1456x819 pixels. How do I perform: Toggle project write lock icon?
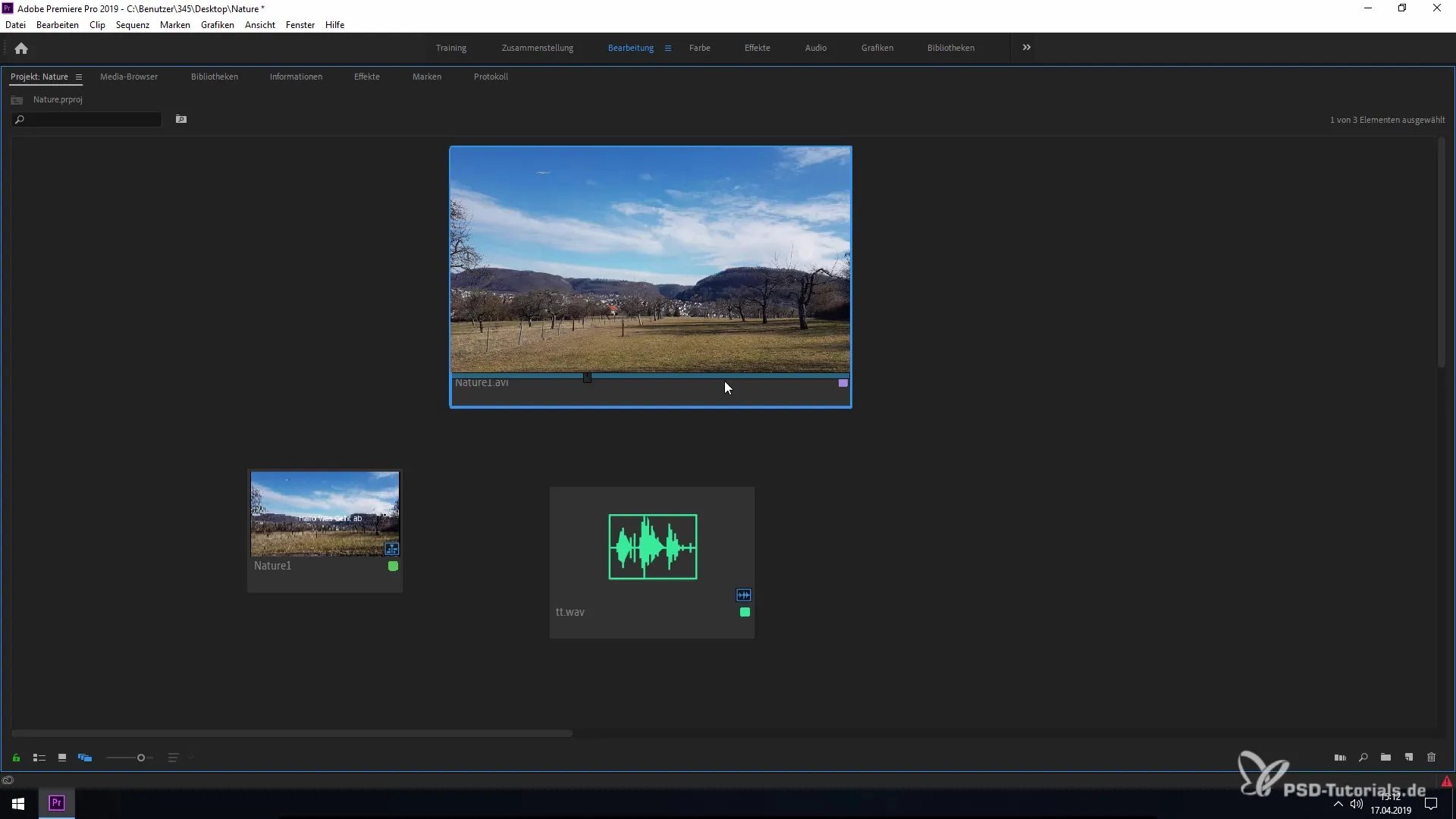16,758
